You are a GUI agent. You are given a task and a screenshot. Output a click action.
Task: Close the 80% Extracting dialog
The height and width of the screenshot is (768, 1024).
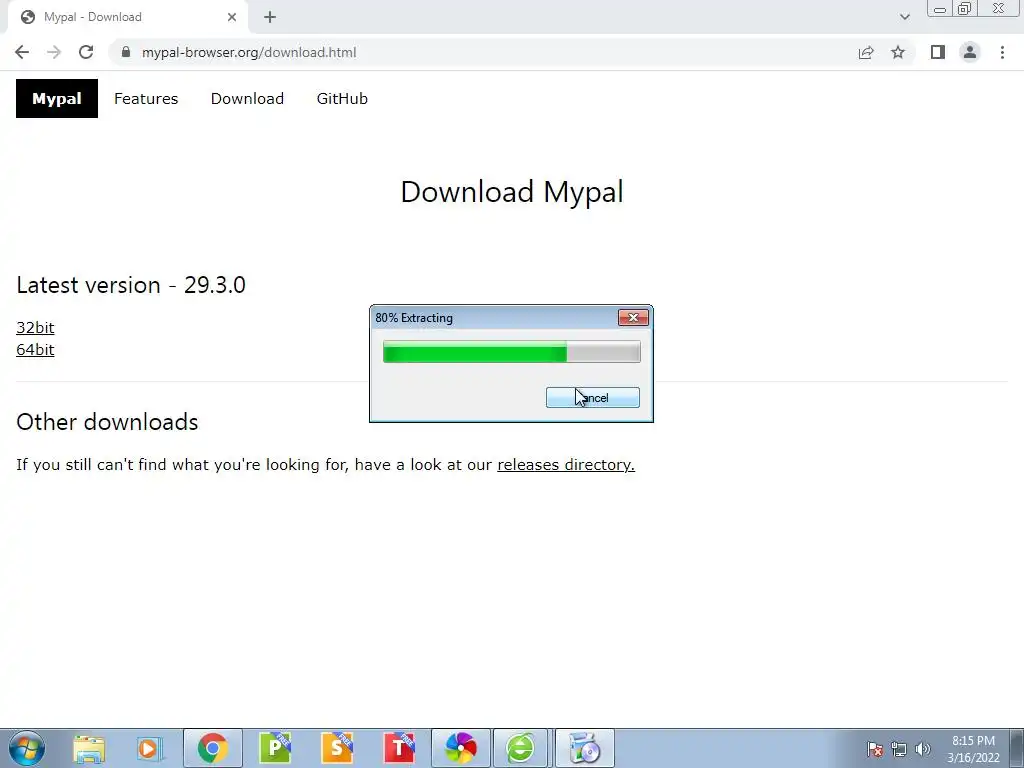tap(633, 317)
